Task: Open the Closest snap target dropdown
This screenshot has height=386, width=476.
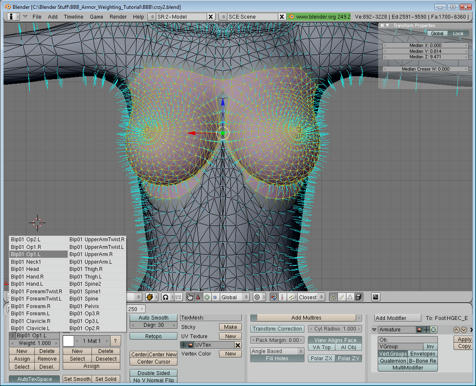Action: point(311,297)
